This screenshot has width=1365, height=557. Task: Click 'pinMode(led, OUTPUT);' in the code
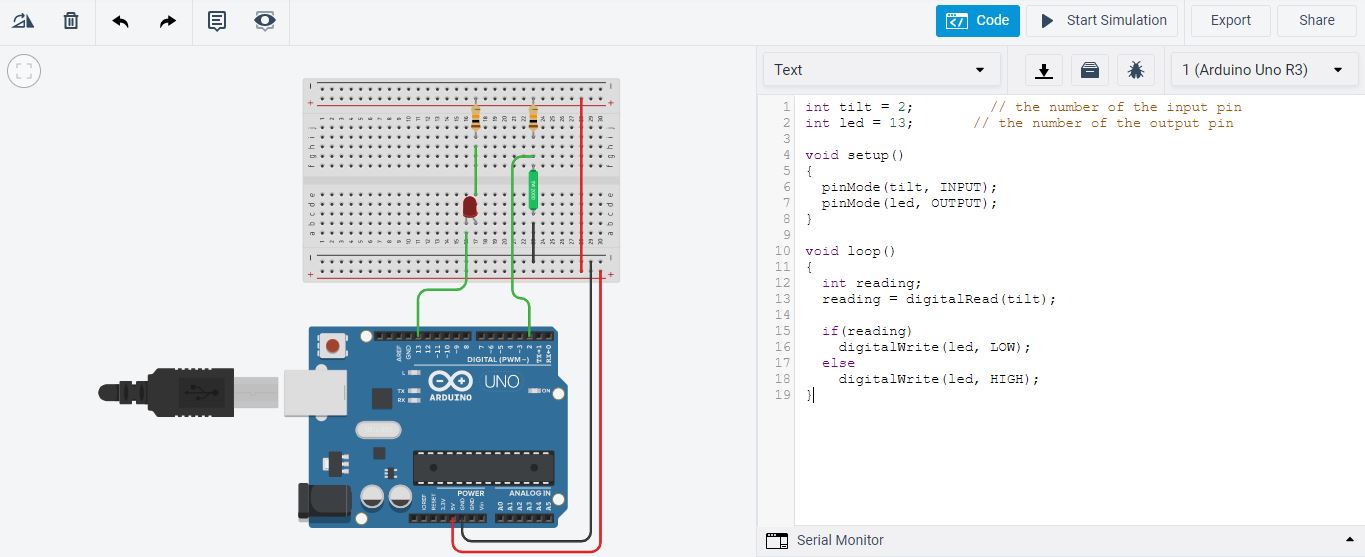tap(910, 203)
